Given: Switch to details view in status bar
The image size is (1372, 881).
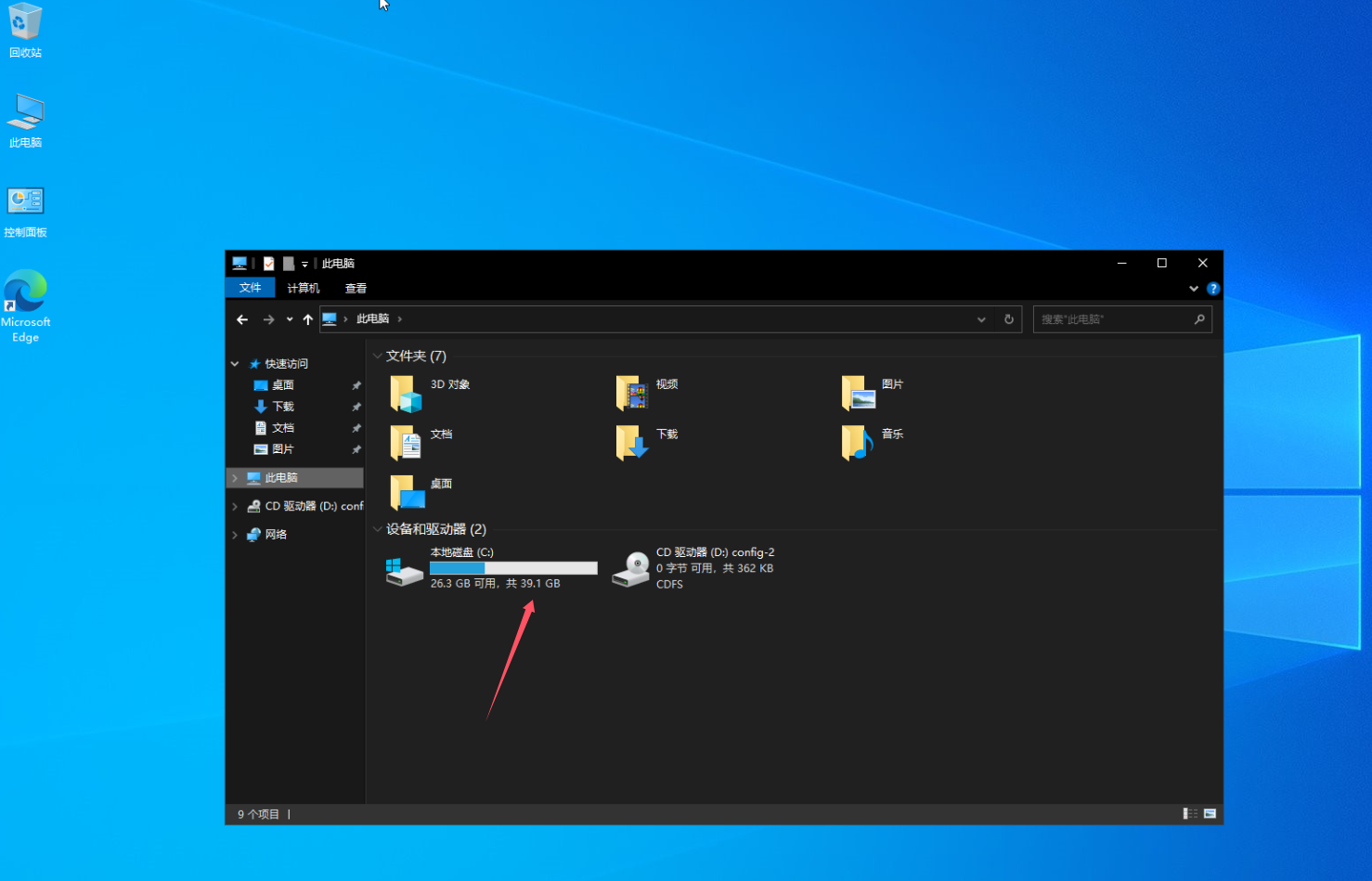Looking at the screenshot, I should (1189, 814).
